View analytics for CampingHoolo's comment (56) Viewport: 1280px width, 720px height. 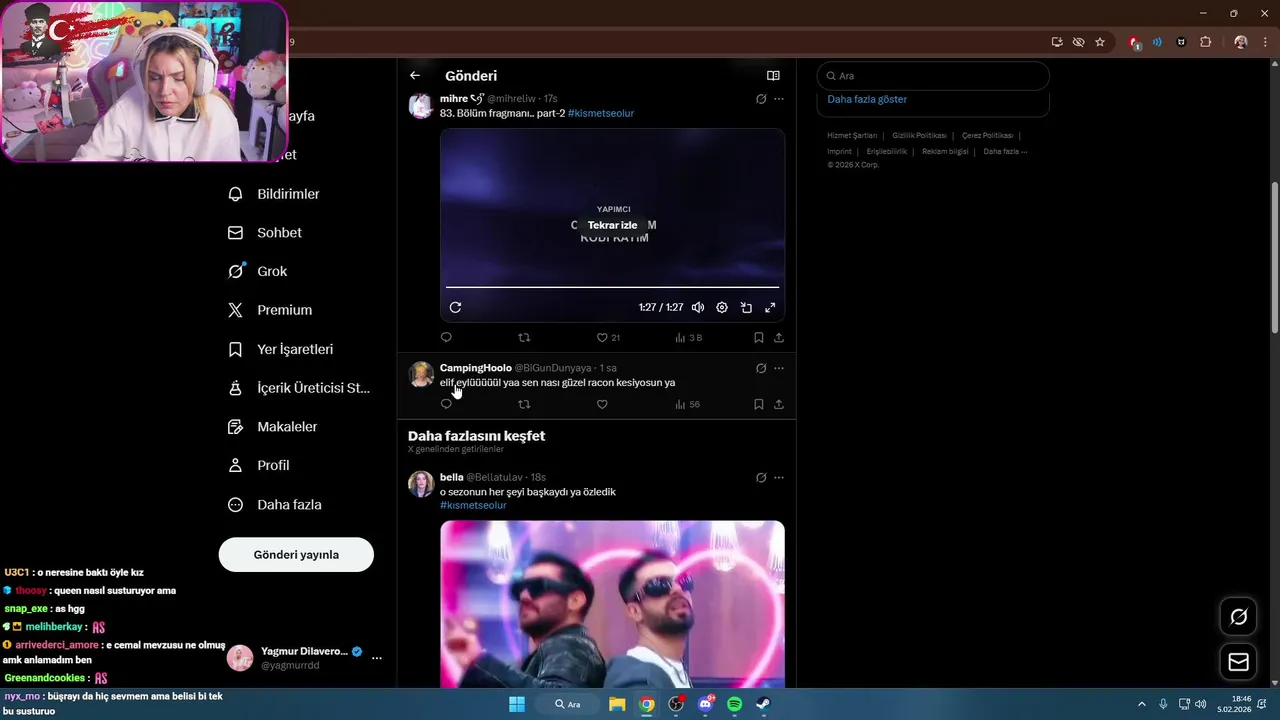pyautogui.click(x=687, y=405)
